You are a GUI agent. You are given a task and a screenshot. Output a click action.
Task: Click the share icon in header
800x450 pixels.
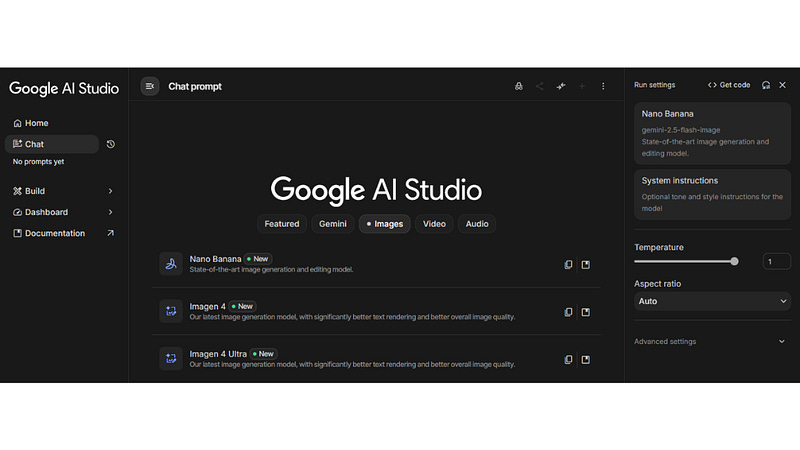540,86
